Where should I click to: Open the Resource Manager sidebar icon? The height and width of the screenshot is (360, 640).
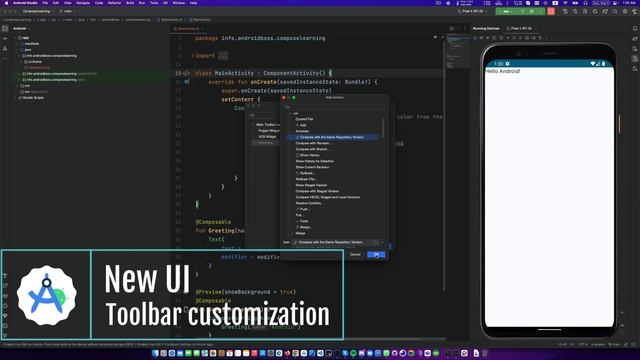[5, 49]
